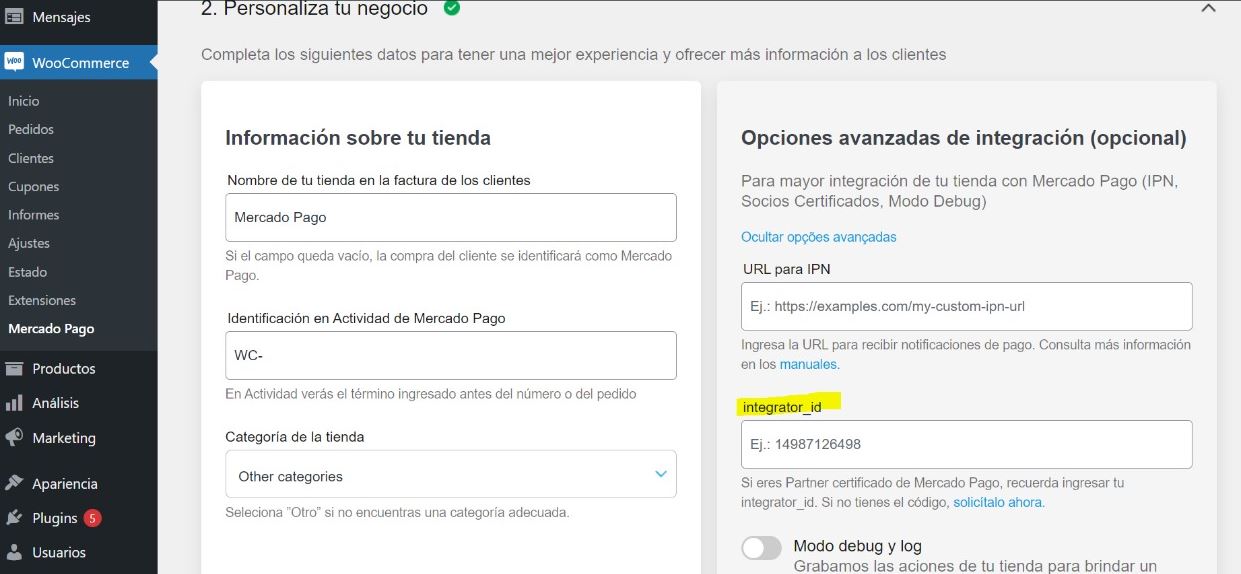Click the Plugins plug icon
This screenshot has height=574, width=1241.
tap(14, 518)
